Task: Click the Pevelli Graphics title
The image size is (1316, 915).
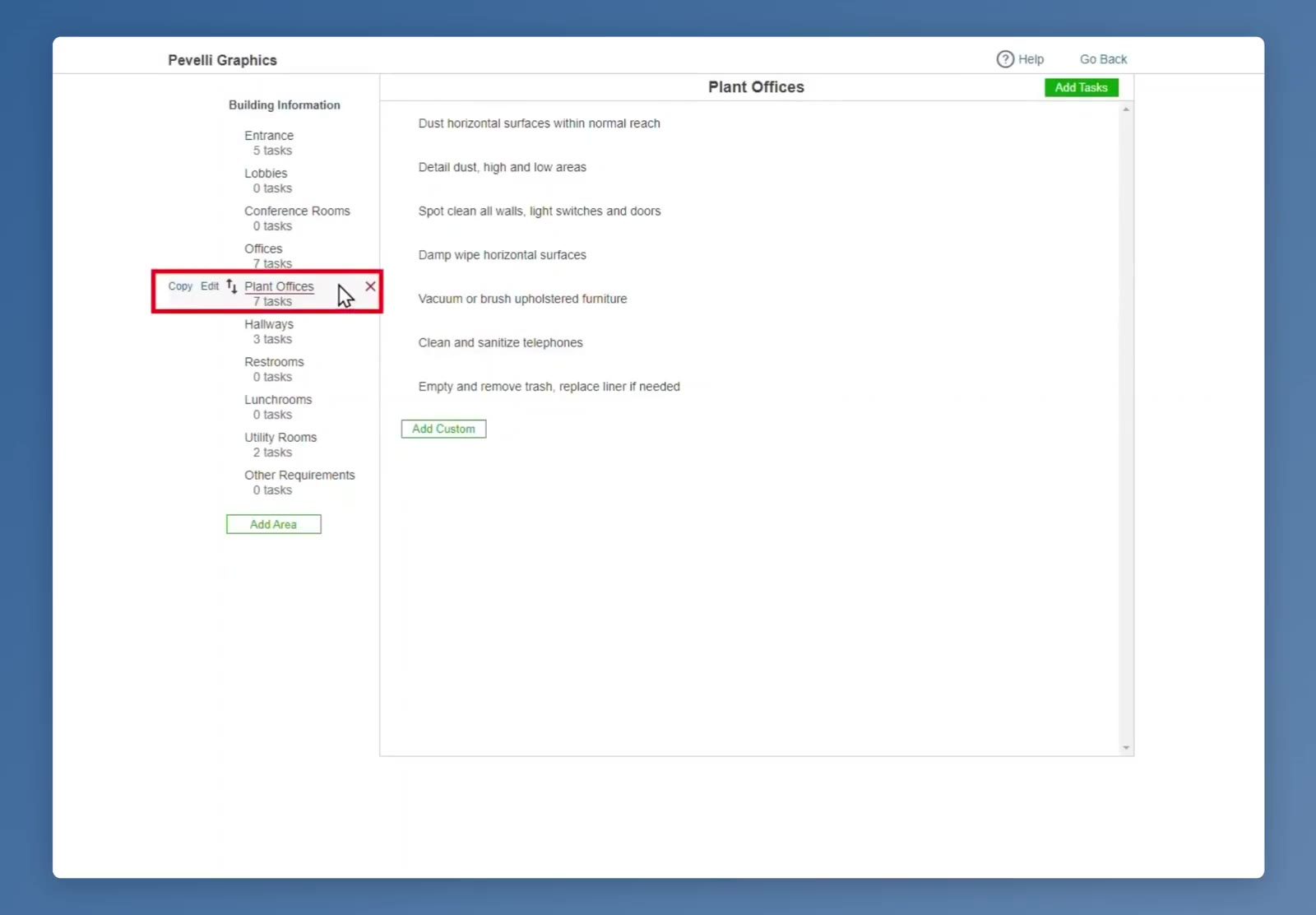Action: 222,60
